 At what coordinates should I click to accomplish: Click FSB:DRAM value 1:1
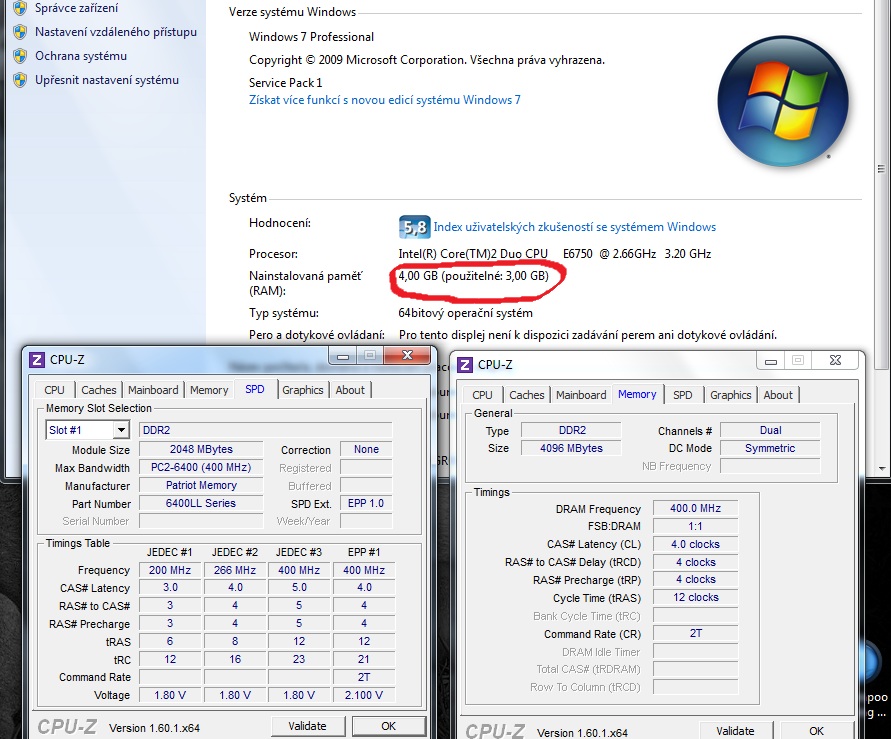696,527
